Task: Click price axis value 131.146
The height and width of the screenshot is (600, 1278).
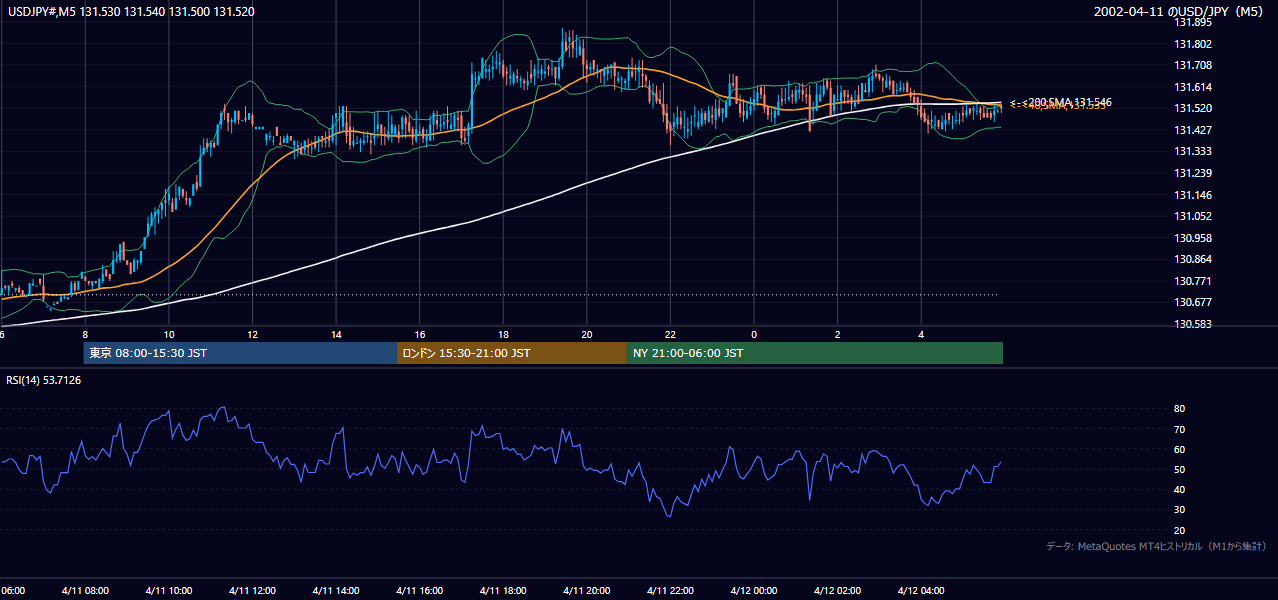Action: 1192,195
